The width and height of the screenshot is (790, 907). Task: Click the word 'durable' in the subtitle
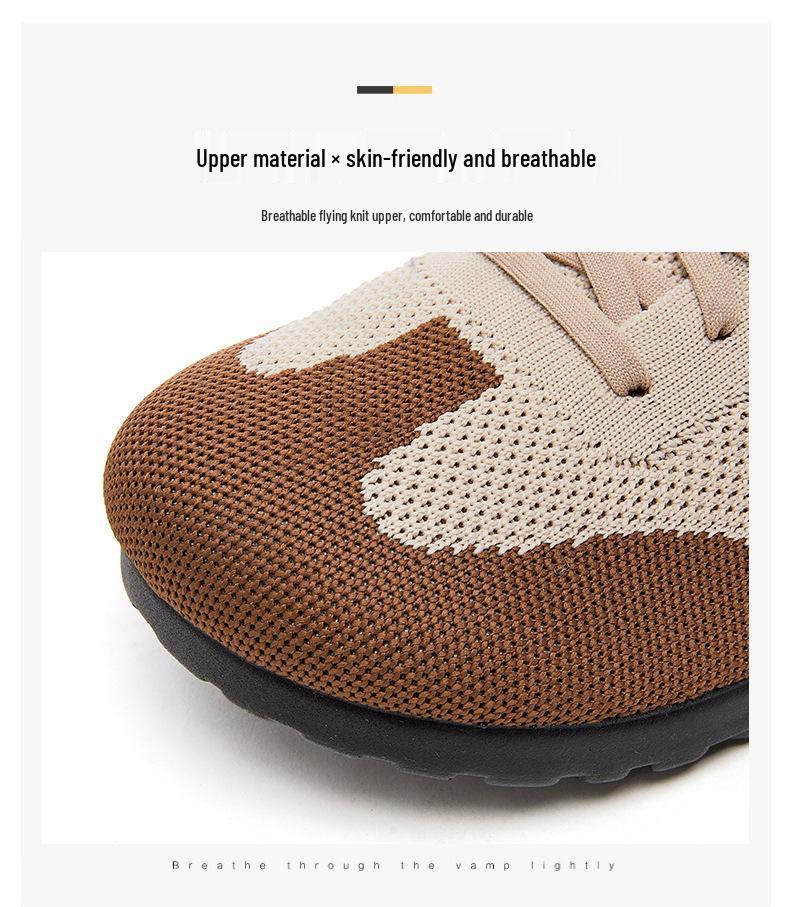(514, 216)
